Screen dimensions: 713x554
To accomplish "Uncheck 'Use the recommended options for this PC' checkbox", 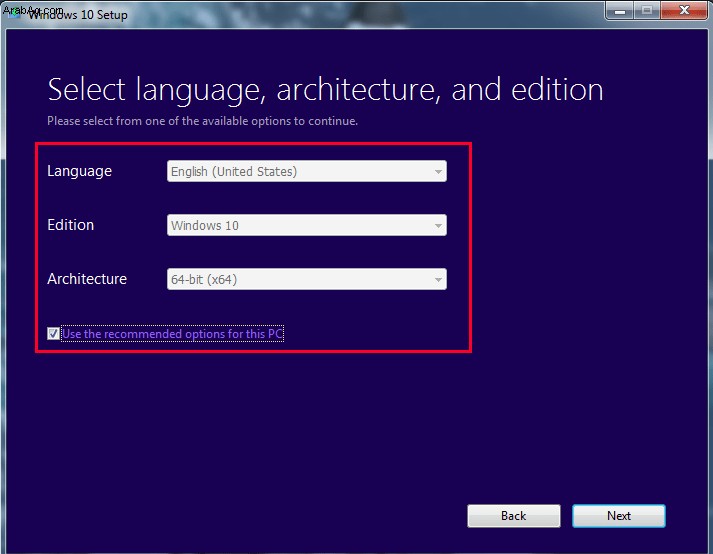I will [53, 333].
